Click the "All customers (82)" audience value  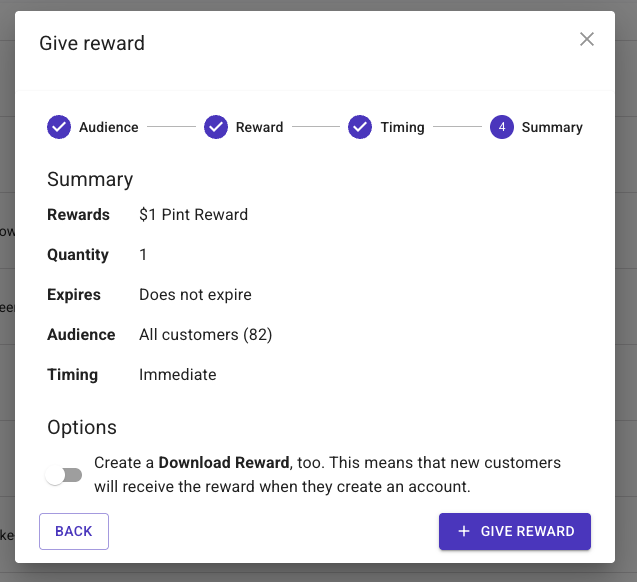pos(205,334)
